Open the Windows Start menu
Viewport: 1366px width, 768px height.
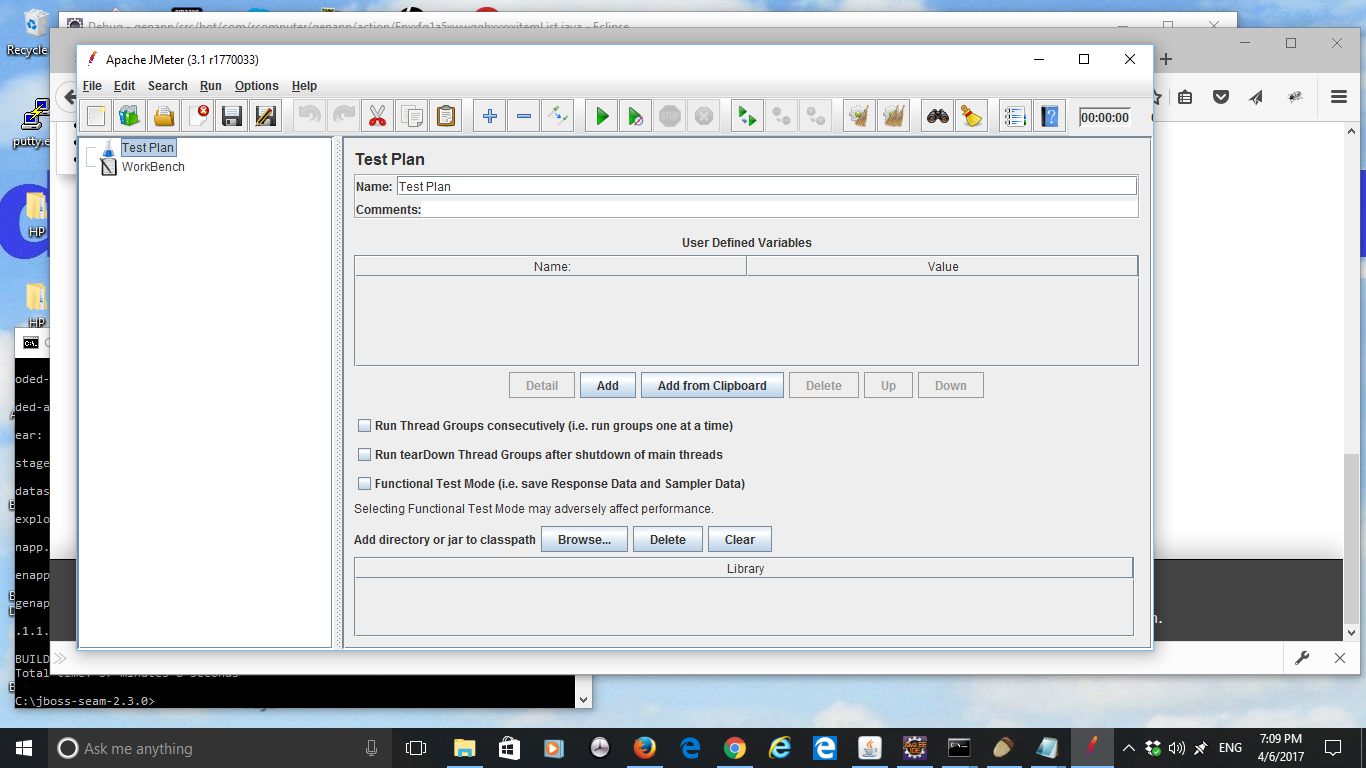[x=24, y=748]
